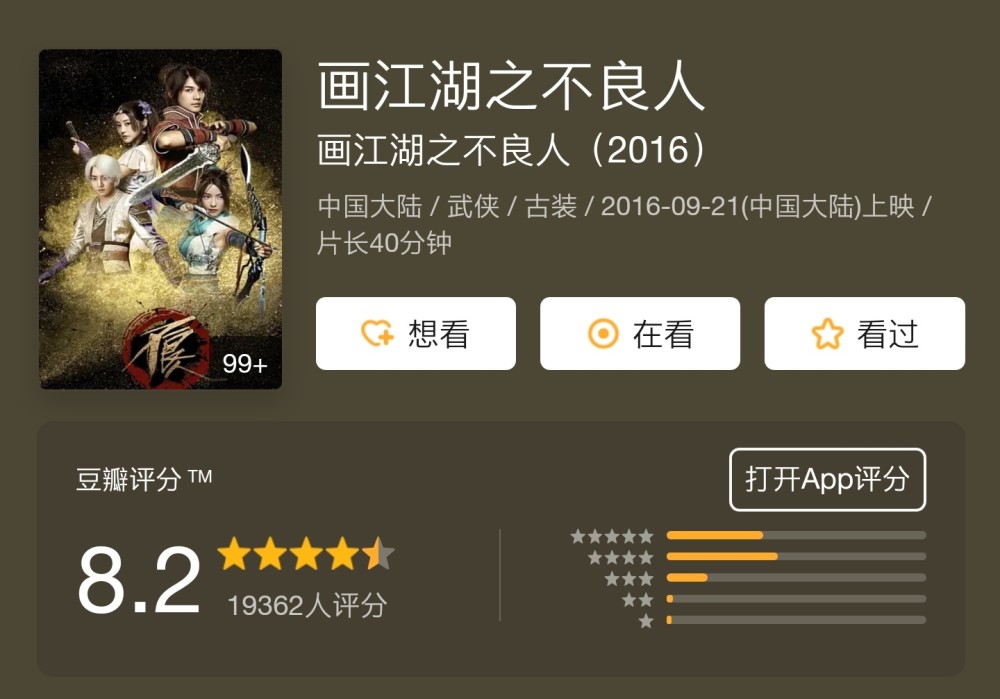
Task: Click the five-star rating distribution bar
Action: [x=796, y=535]
